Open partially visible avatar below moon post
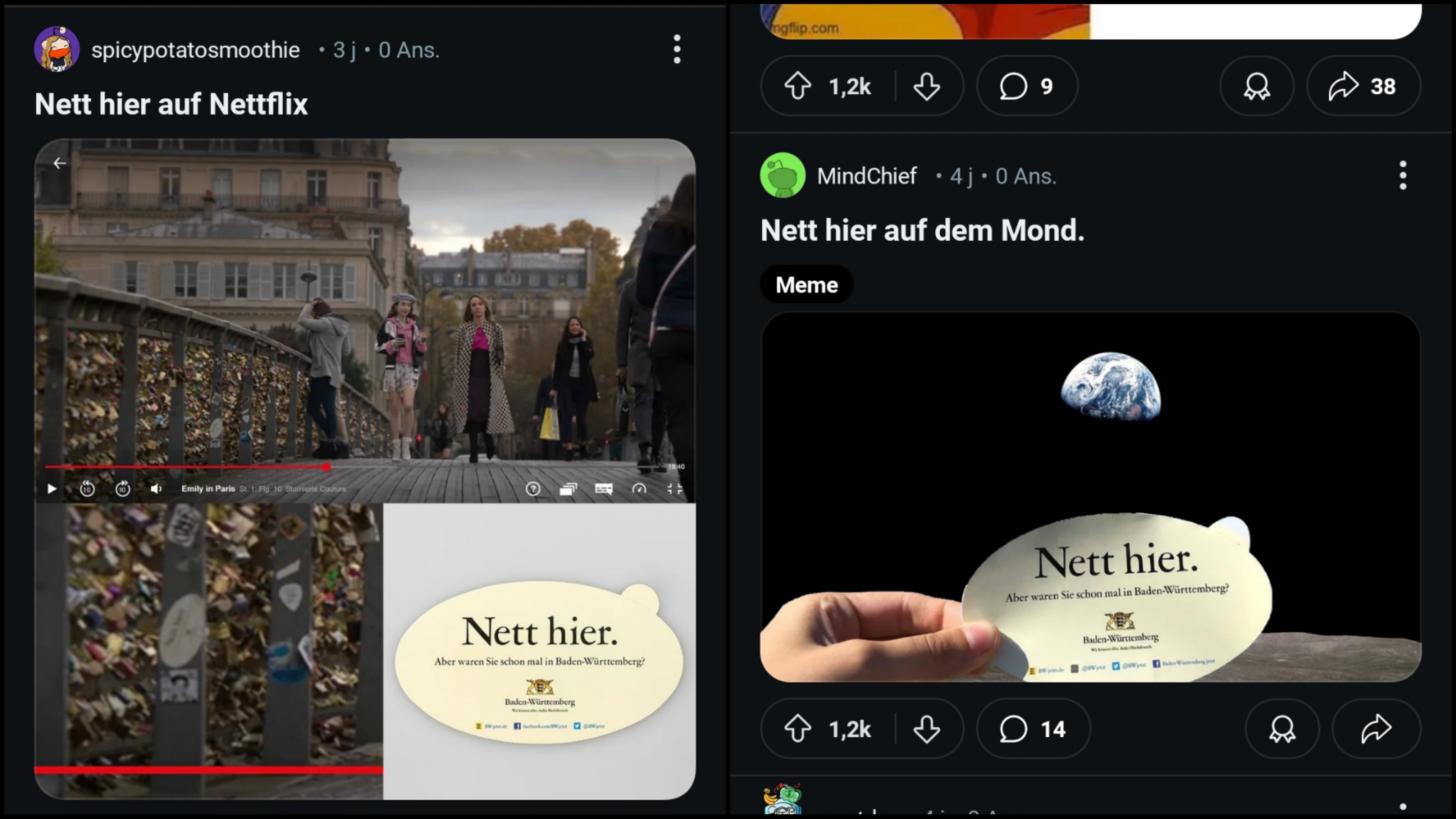This screenshot has width=1456, height=819. pos(782,800)
